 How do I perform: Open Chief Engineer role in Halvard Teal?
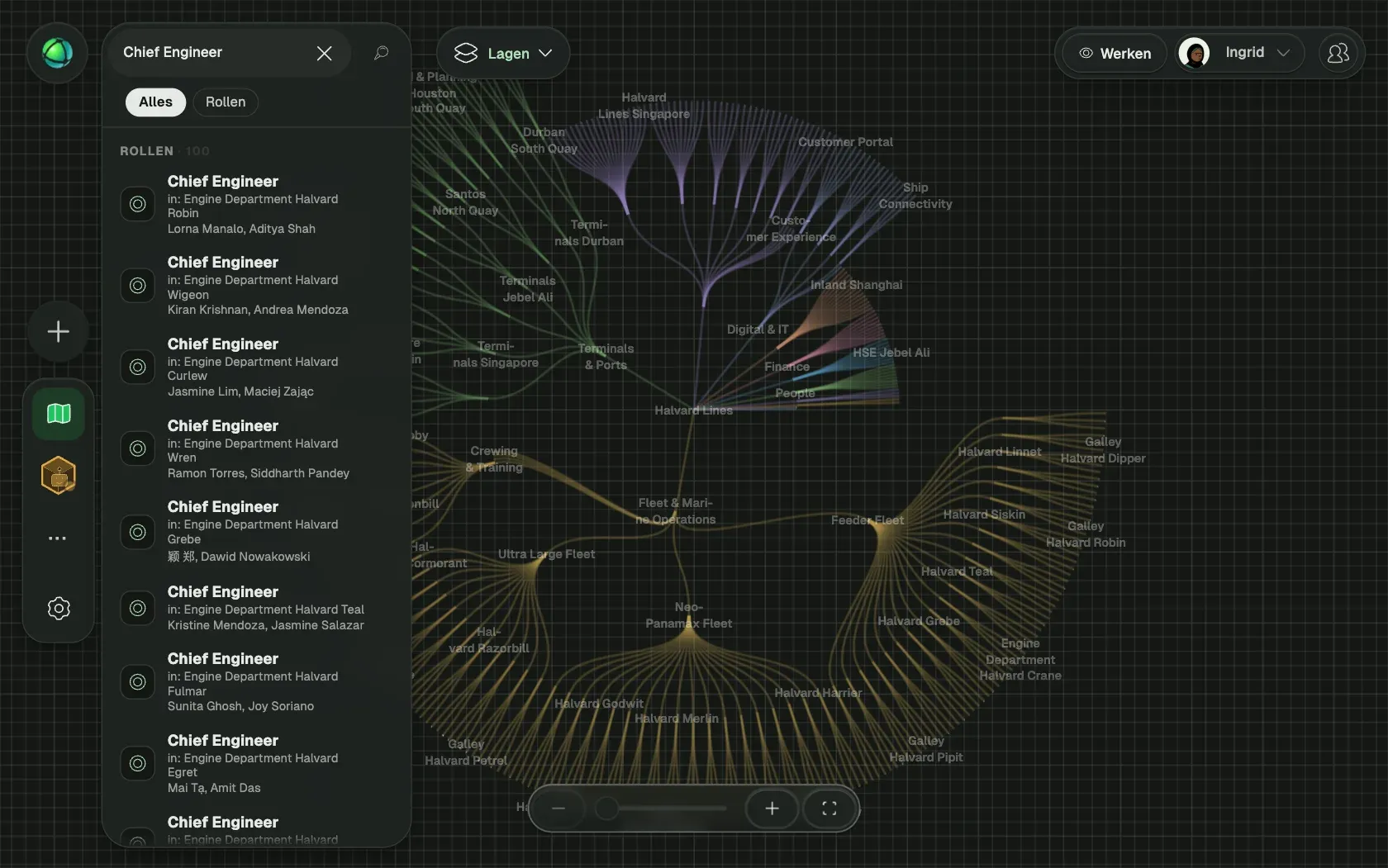(256, 608)
